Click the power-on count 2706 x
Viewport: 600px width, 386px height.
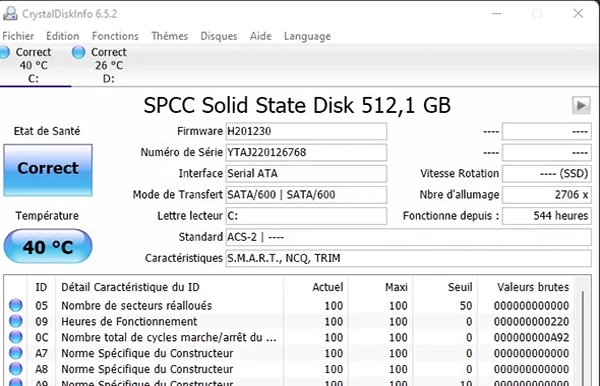(x=547, y=195)
